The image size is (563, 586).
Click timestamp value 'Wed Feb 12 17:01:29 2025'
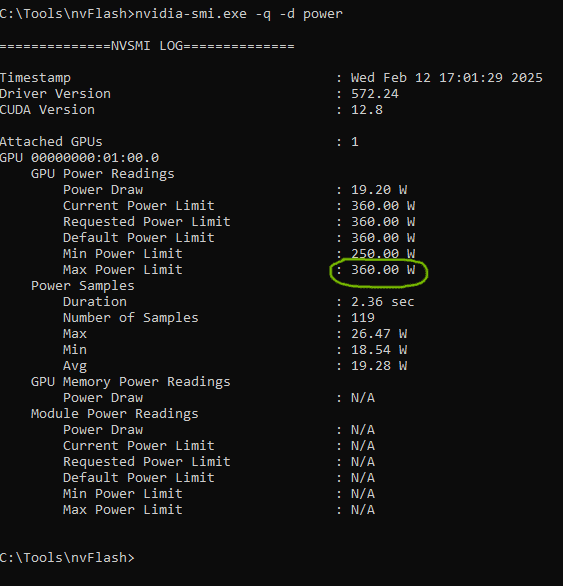446,78
